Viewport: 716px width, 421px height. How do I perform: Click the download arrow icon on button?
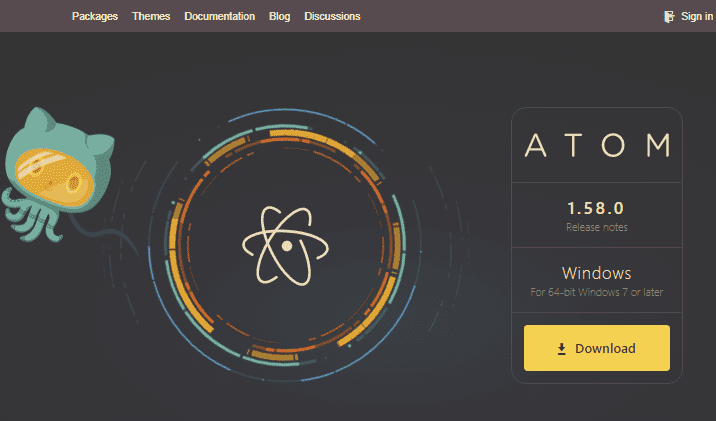(x=562, y=349)
